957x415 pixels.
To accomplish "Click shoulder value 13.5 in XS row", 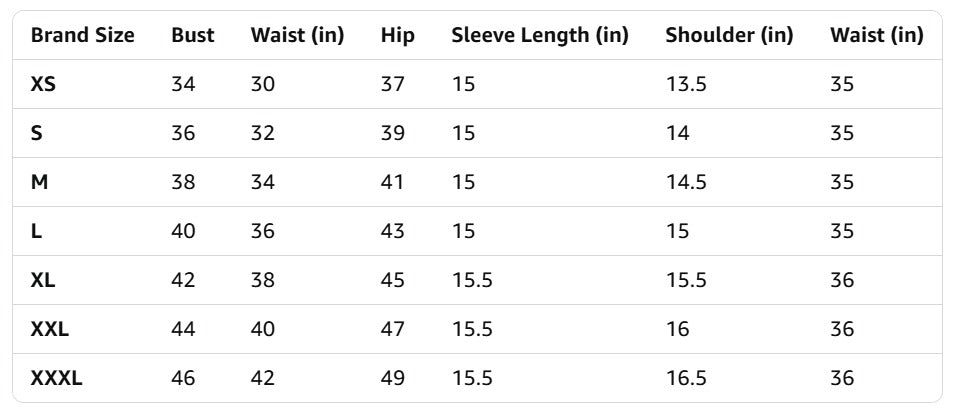I will point(686,84).
